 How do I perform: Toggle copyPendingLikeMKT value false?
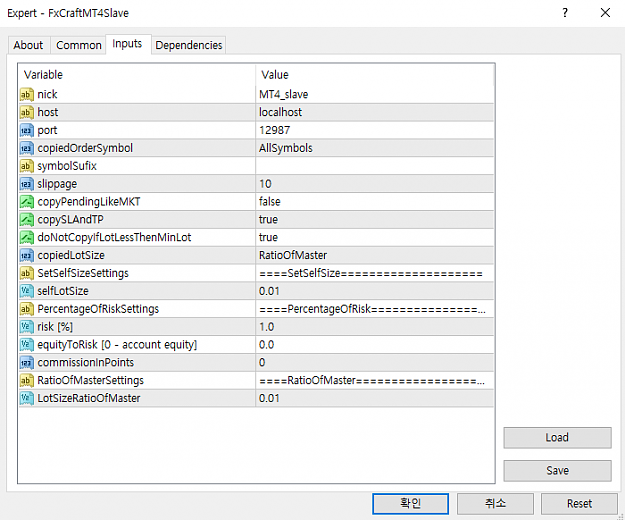point(374,202)
